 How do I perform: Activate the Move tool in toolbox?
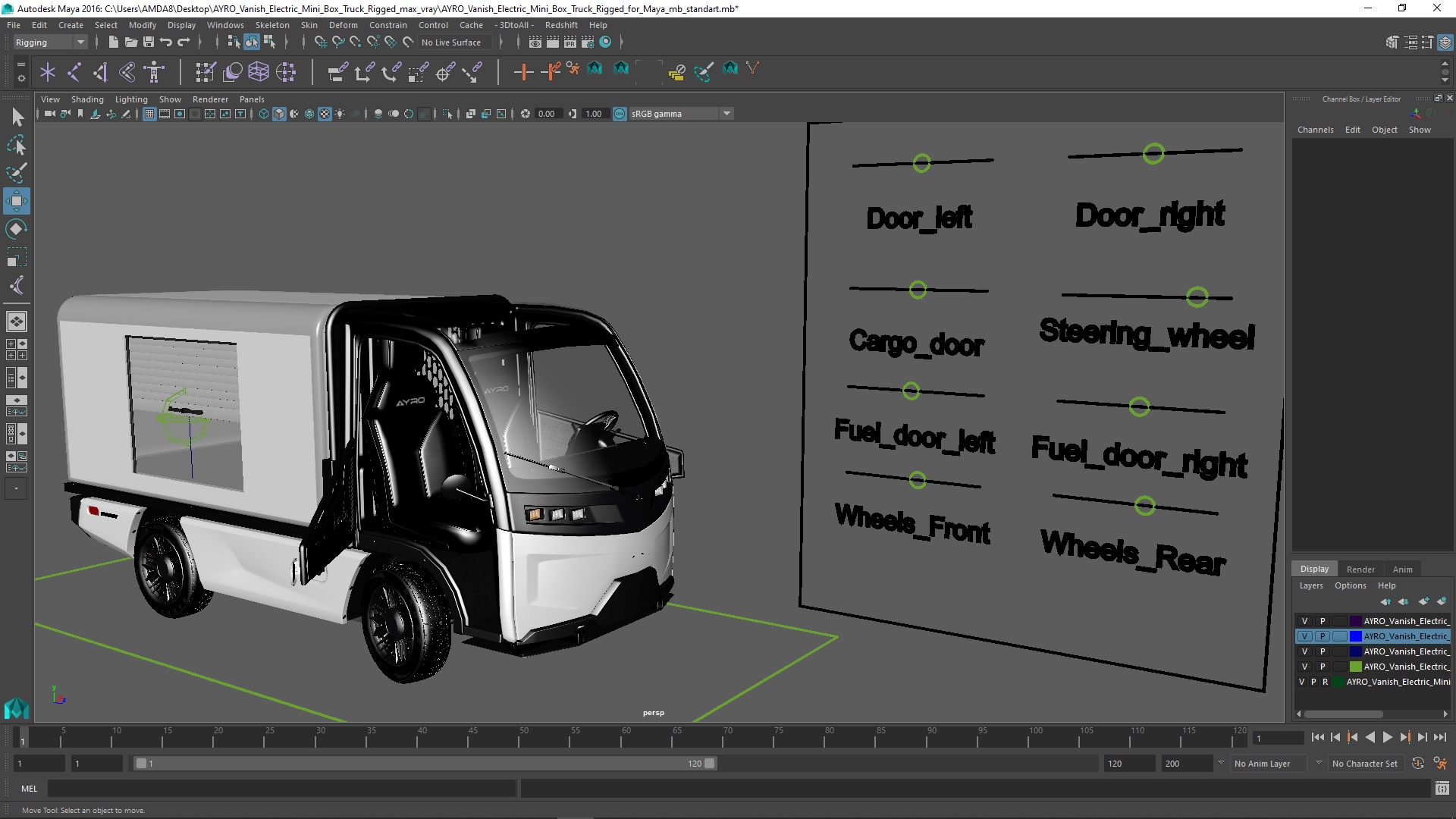tap(17, 201)
